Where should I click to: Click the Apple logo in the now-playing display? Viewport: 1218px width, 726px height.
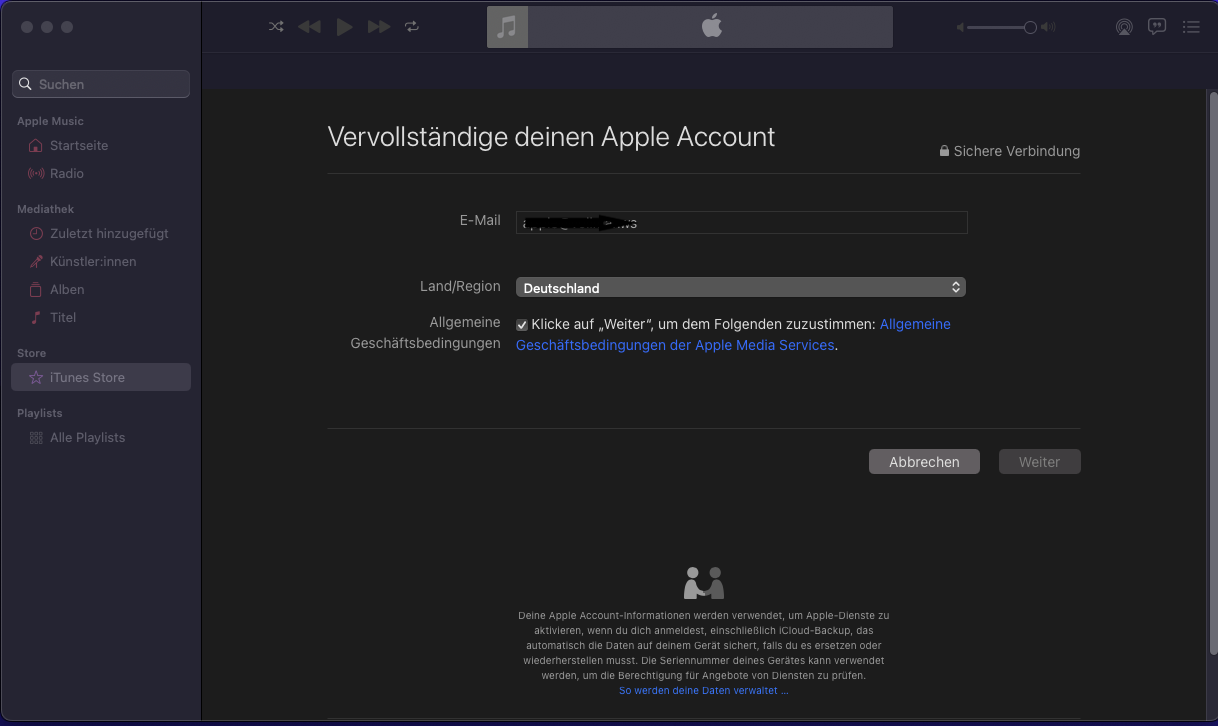pyautogui.click(x=711, y=26)
